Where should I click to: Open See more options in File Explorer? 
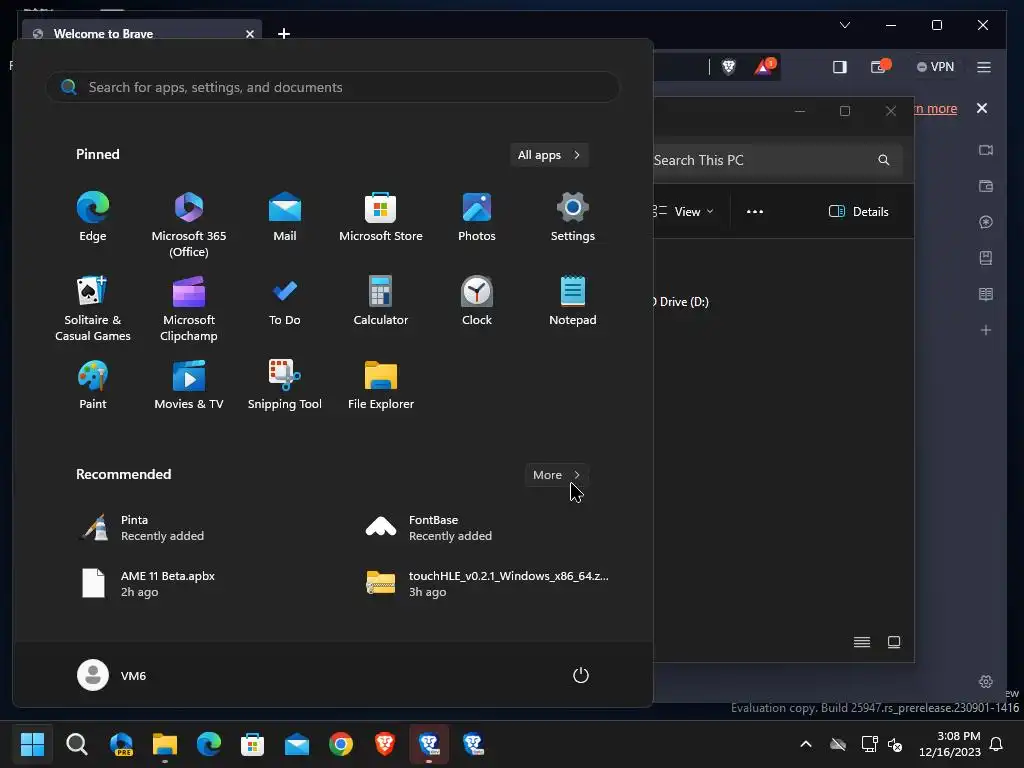755,212
